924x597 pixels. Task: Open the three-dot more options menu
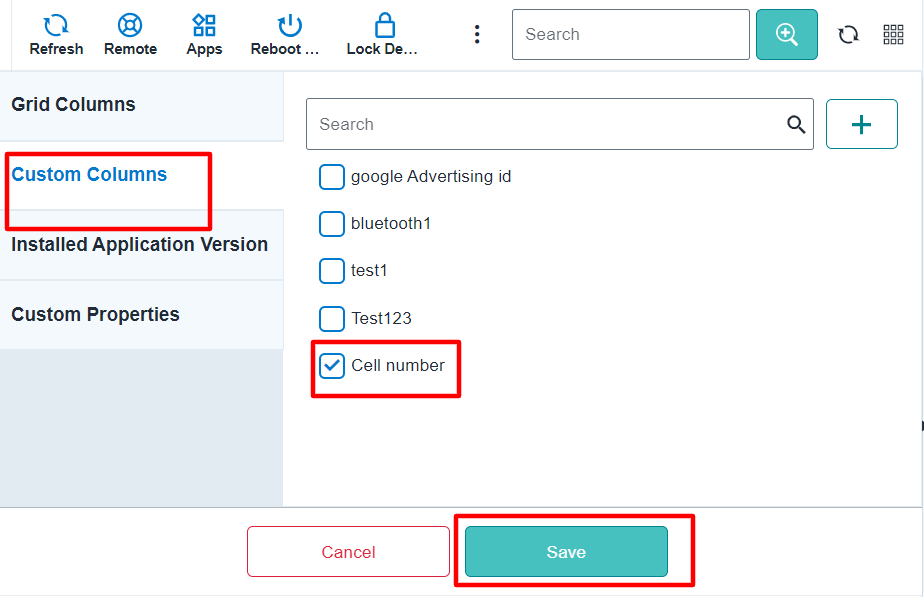click(477, 34)
